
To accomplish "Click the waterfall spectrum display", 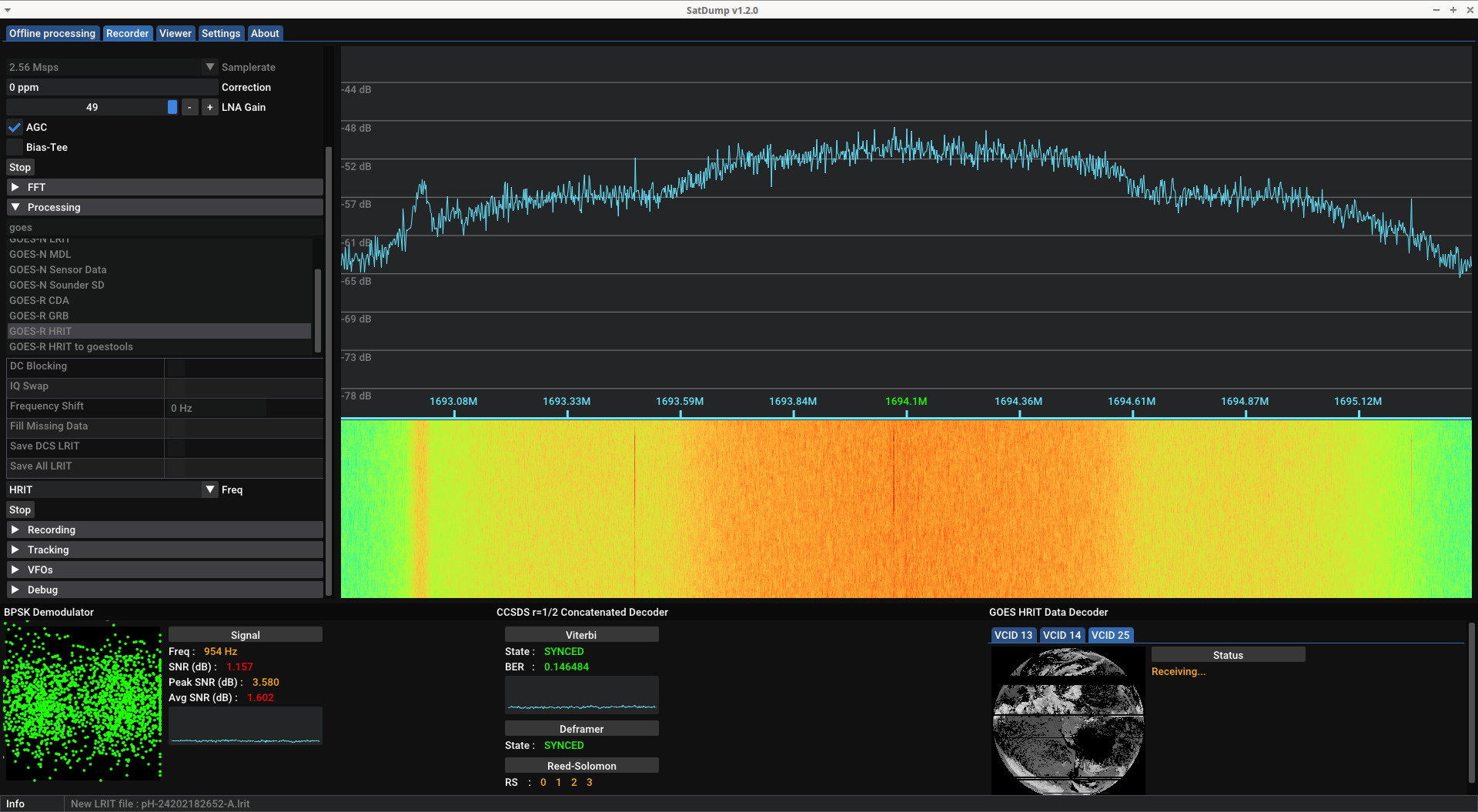I will pyautogui.click(x=906, y=508).
